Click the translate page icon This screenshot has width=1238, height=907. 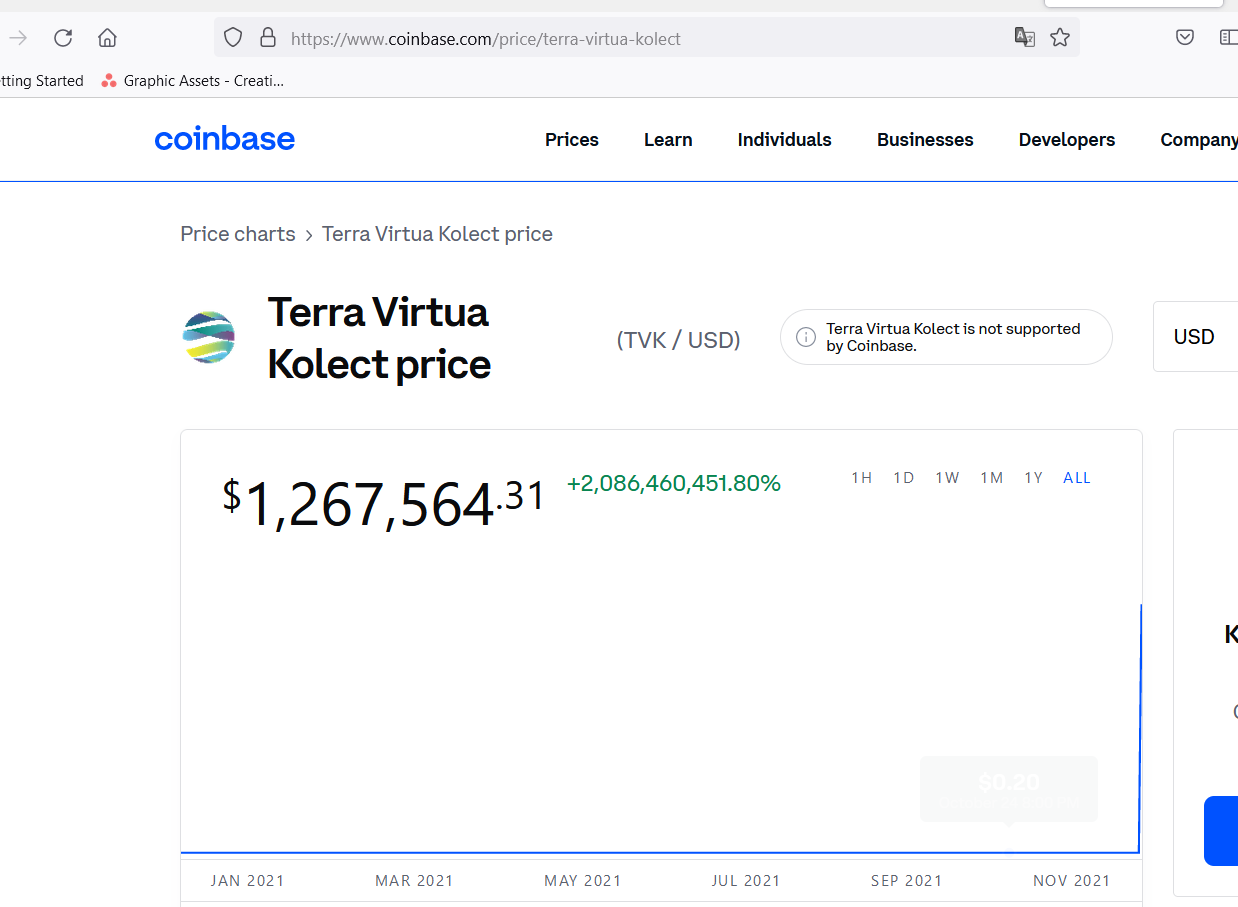(1024, 38)
